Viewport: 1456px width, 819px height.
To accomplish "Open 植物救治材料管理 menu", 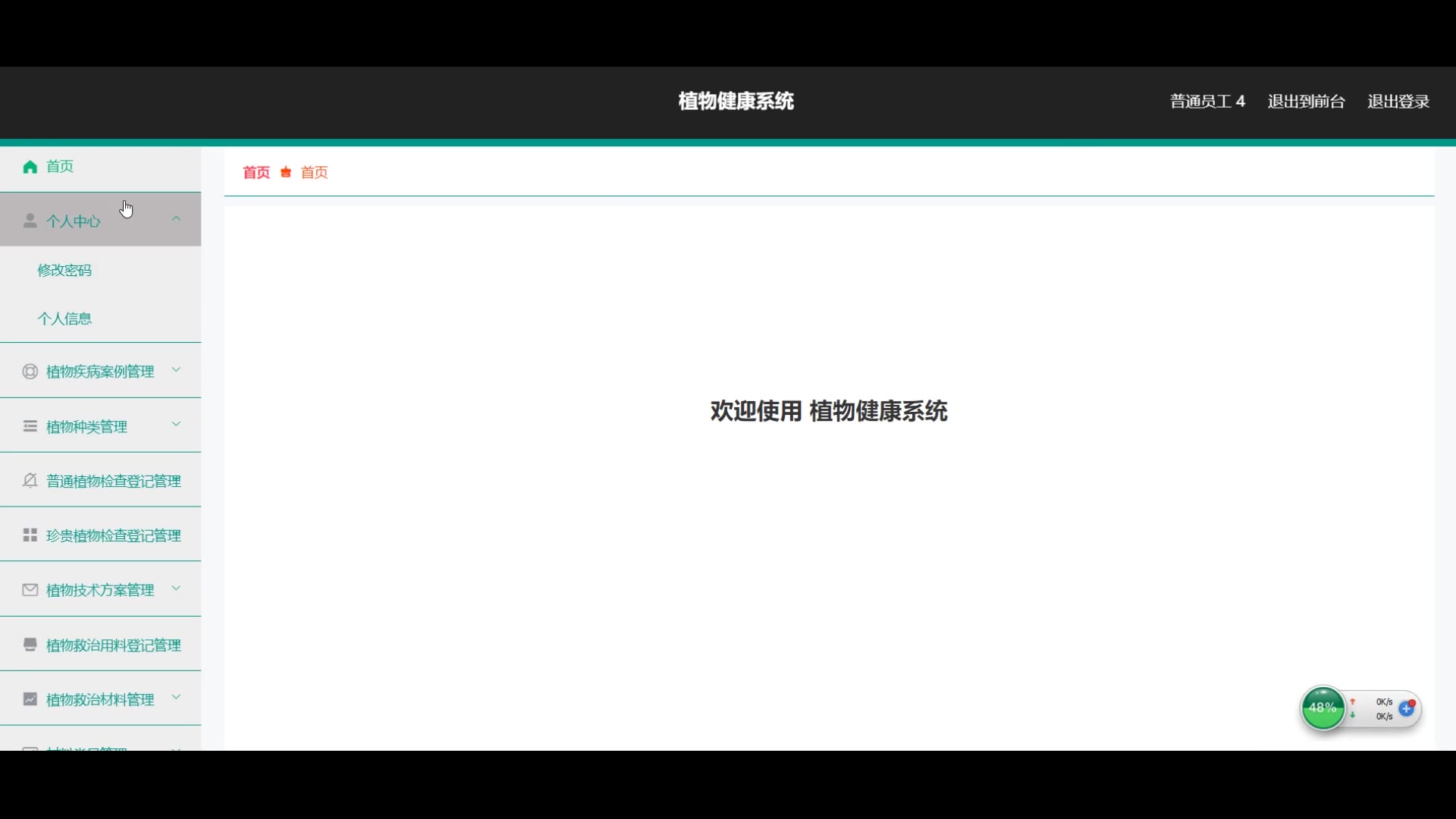I will coord(100,699).
